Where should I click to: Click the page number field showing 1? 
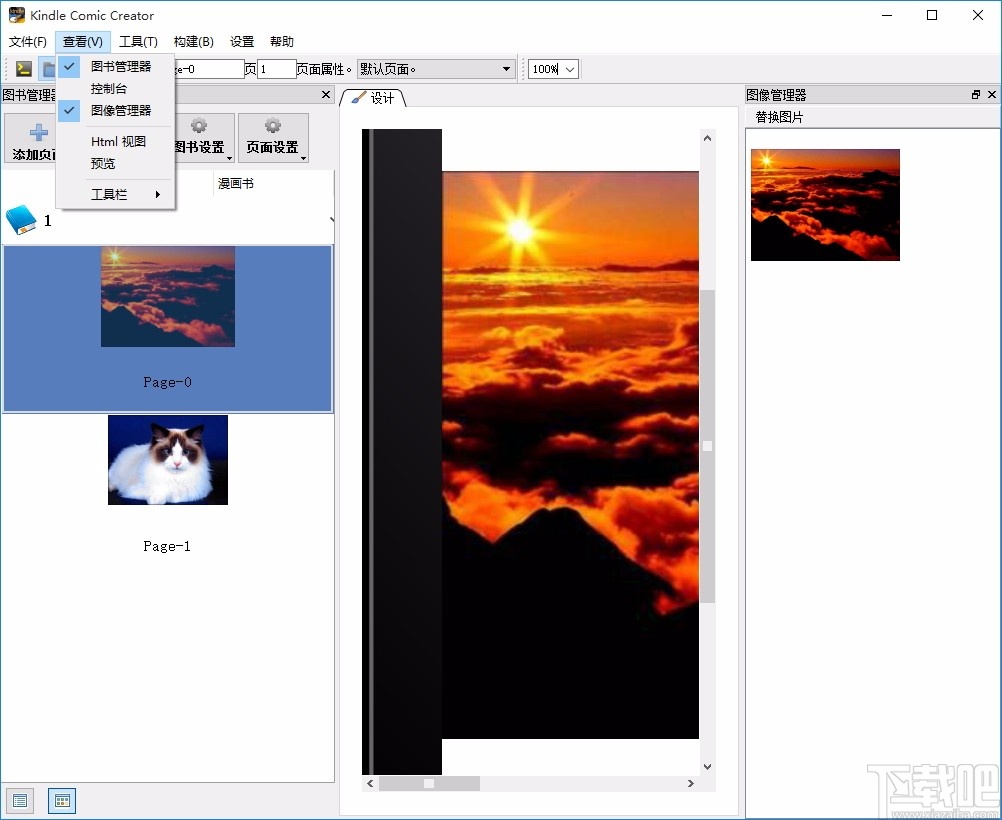pyautogui.click(x=276, y=69)
